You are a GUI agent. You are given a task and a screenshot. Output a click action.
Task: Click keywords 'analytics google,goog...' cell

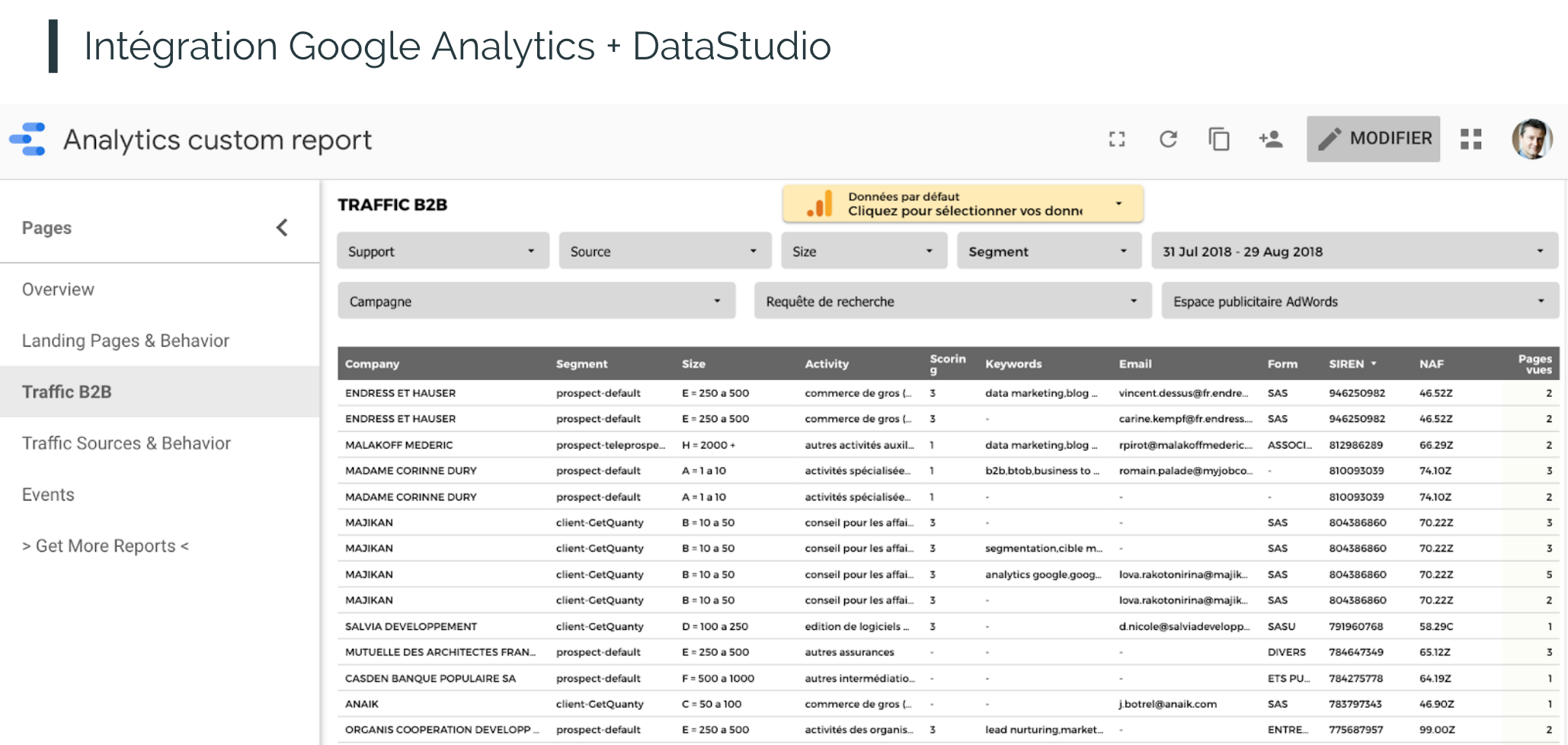pos(1043,574)
